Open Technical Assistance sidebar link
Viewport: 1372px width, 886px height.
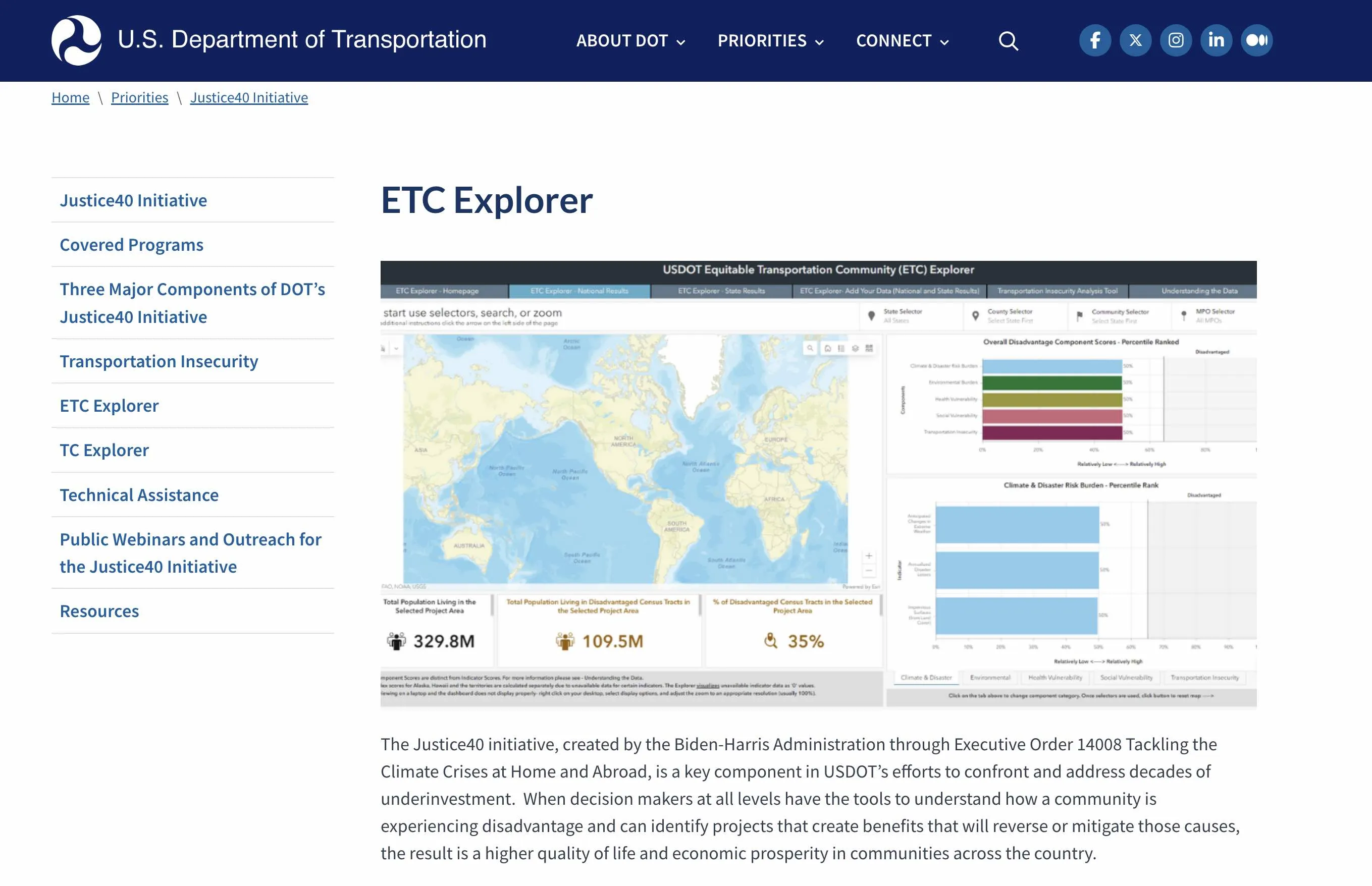click(139, 495)
